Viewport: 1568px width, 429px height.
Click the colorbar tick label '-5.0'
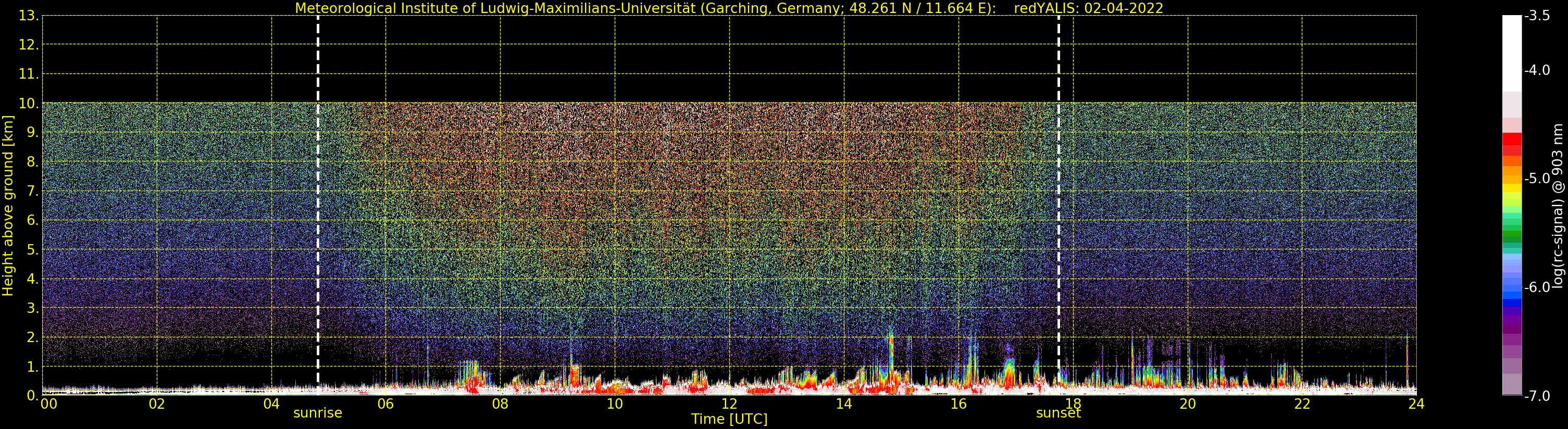point(1537,178)
